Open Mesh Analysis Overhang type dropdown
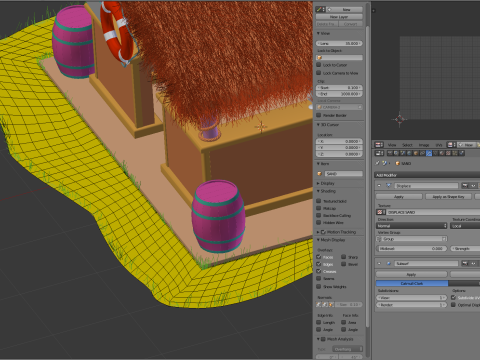 [348, 349]
